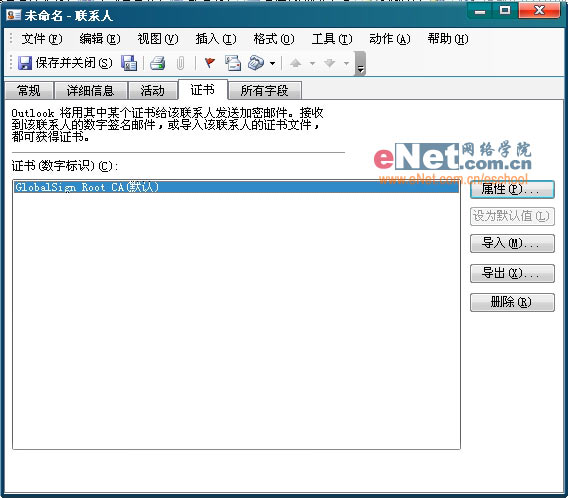Viewport: 568px width, 498px height.
Task: Open the 文件(F) menu
Action: (42, 39)
